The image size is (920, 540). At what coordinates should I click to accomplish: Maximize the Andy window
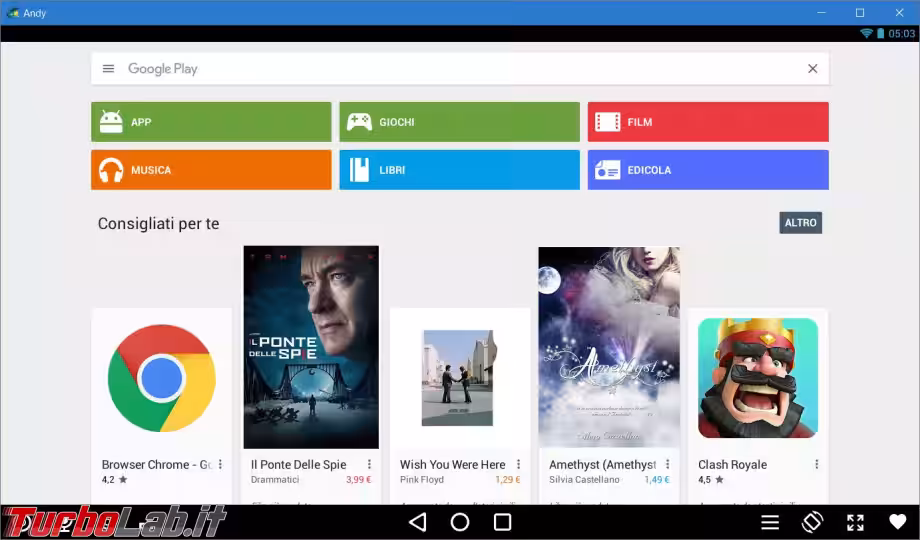coord(860,12)
